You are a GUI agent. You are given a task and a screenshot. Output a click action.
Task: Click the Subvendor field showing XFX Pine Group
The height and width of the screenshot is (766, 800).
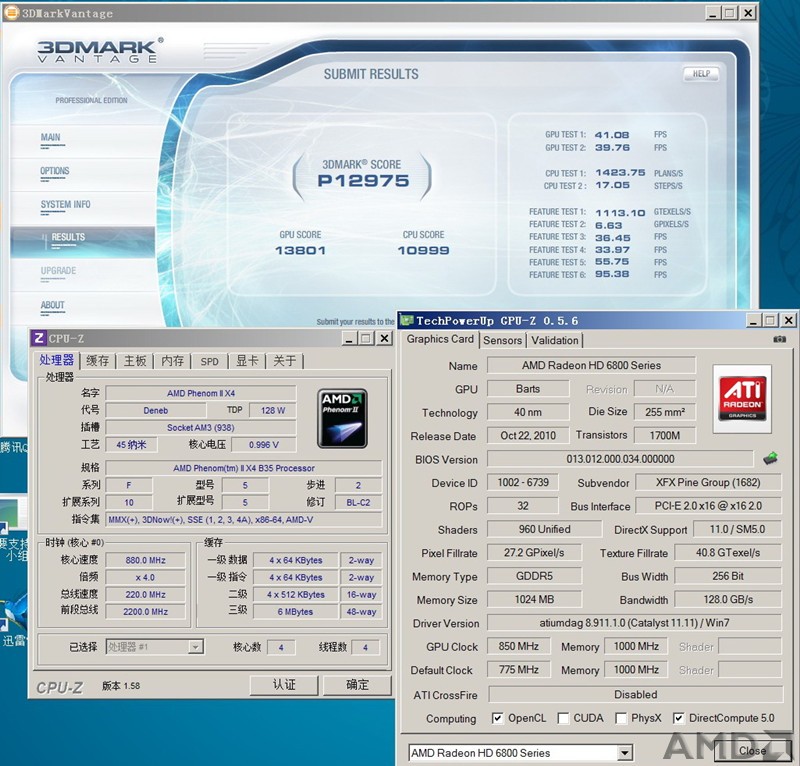[x=708, y=483]
